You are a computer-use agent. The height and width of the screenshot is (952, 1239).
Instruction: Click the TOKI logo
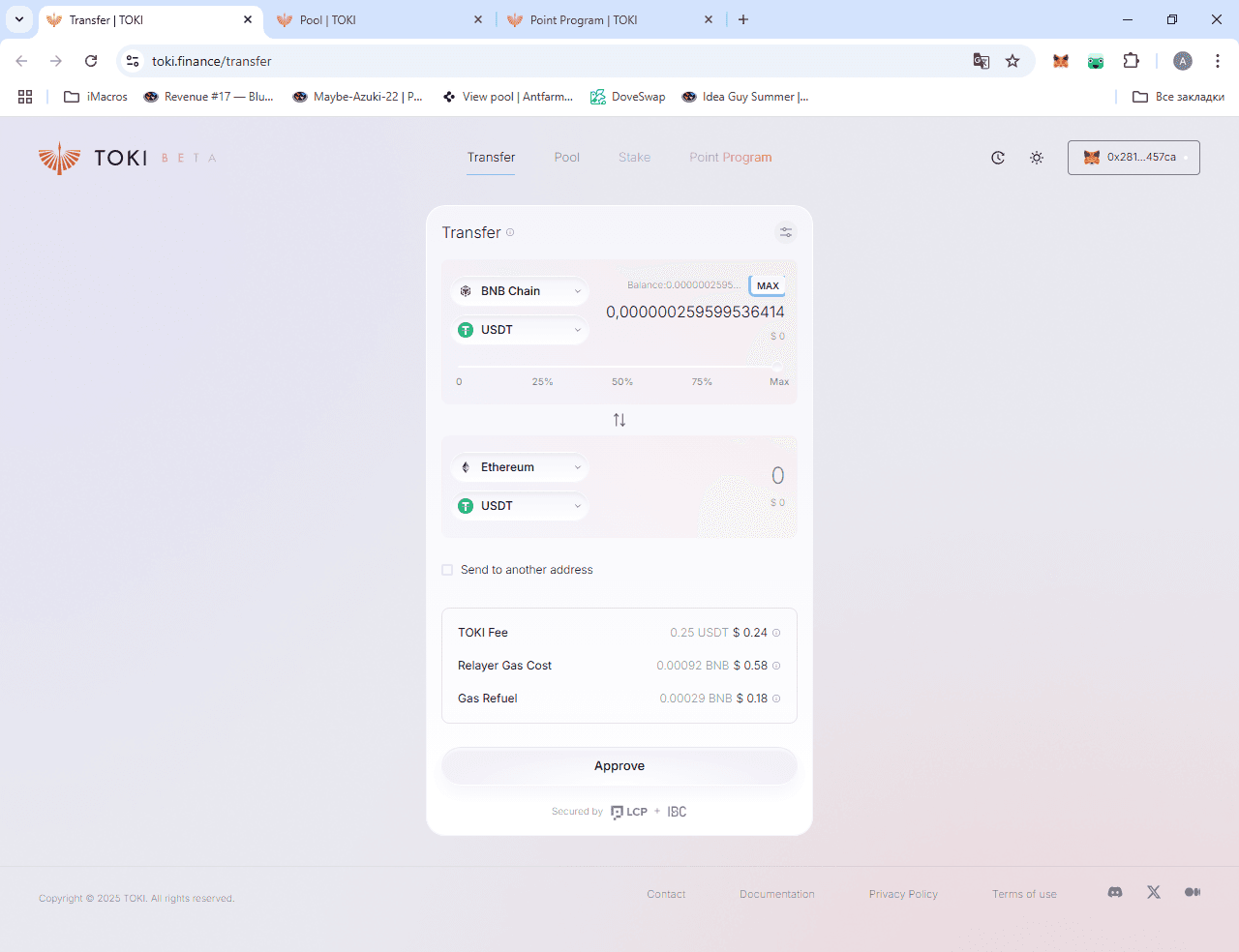tap(93, 158)
